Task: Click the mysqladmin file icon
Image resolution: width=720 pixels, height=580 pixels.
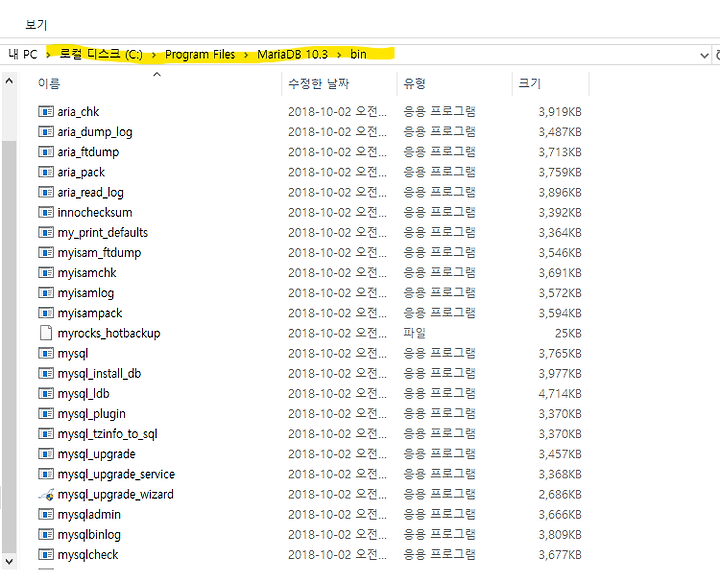Action: [46, 514]
